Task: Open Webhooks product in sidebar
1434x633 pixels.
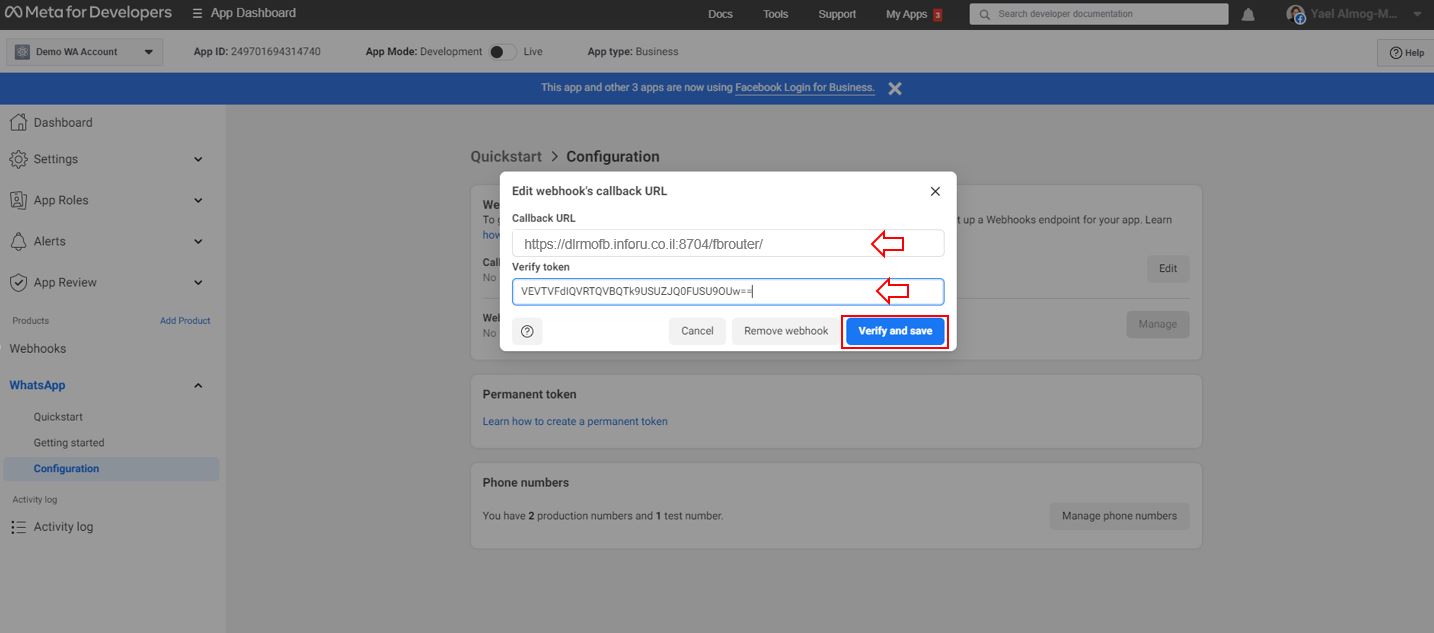Action: pyautogui.click(x=38, y=349)
